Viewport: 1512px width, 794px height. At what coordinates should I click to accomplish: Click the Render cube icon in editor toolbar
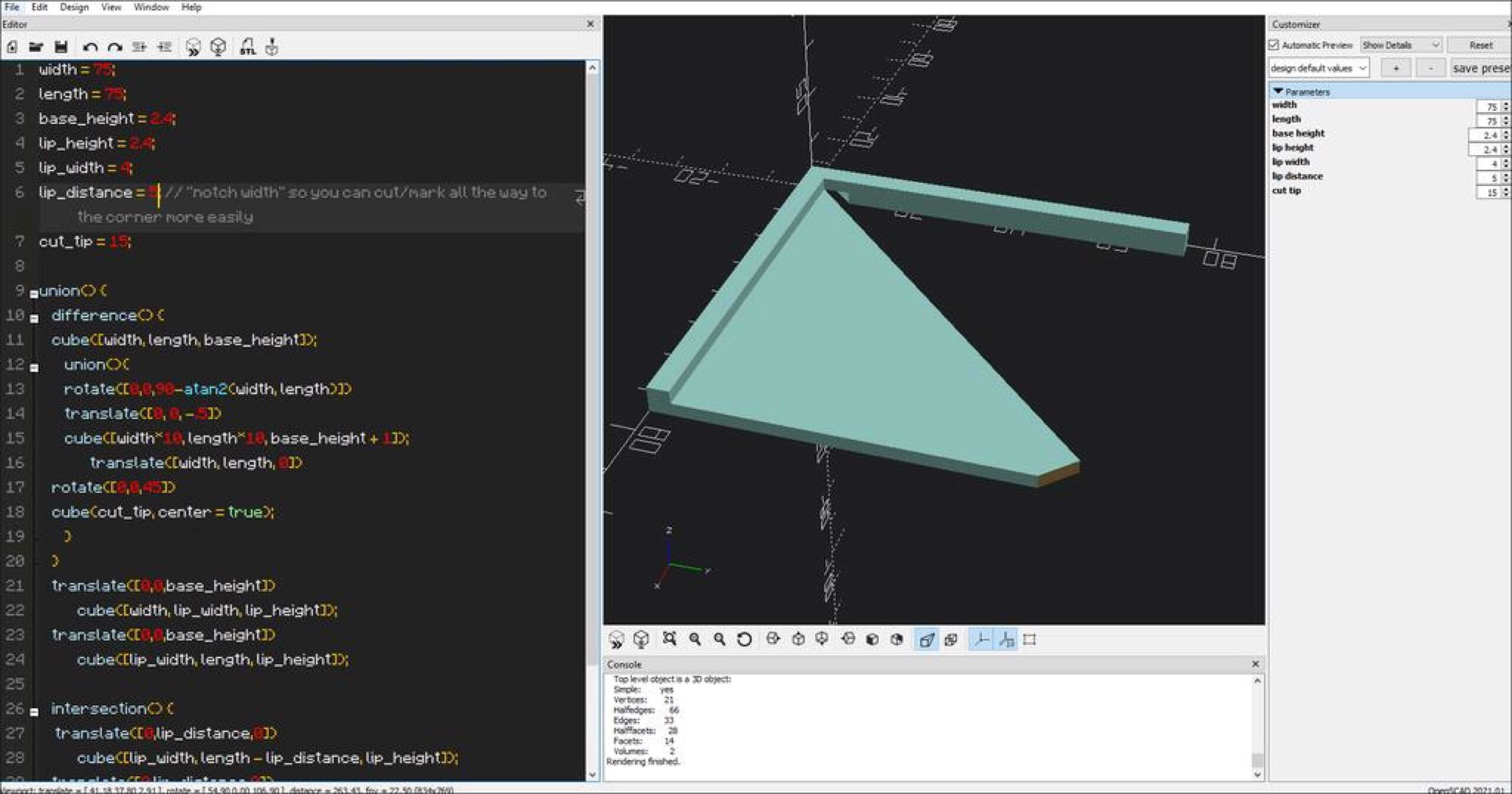click(x=218, y=47)
